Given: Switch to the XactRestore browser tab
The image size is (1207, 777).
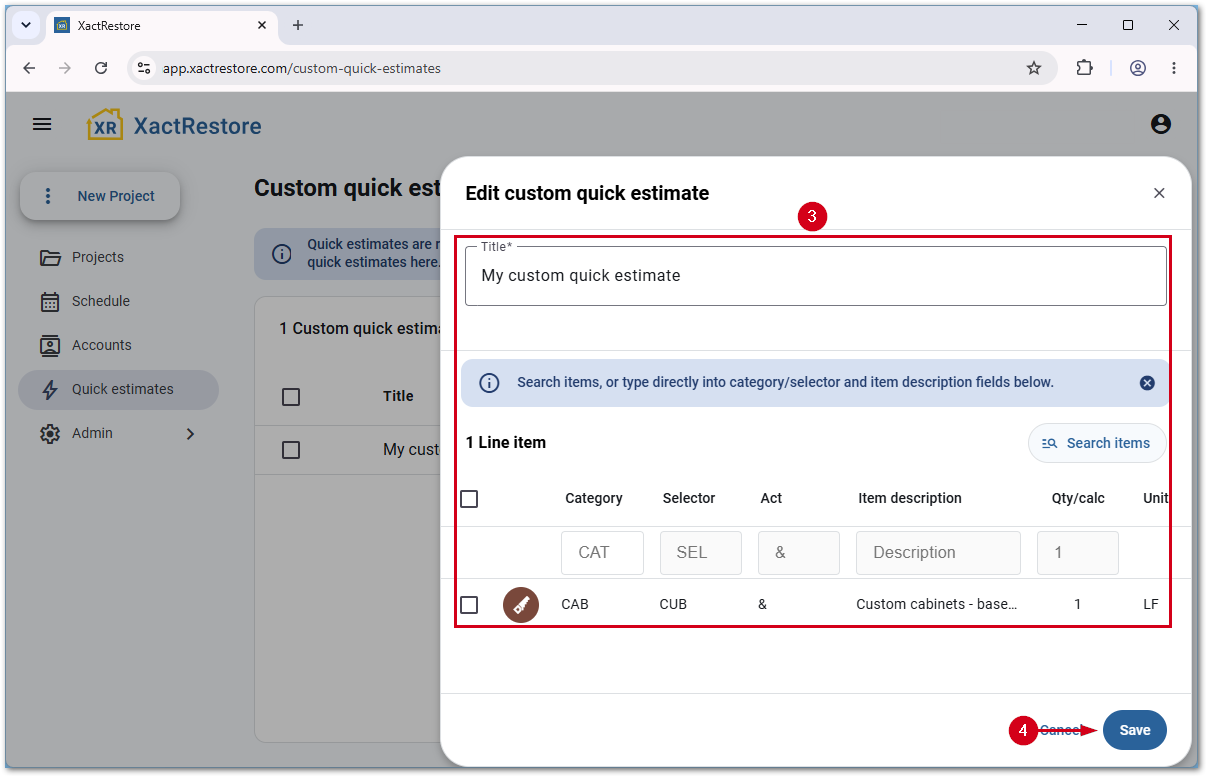Looking at the screenshot, I should [x=160, y=25].
